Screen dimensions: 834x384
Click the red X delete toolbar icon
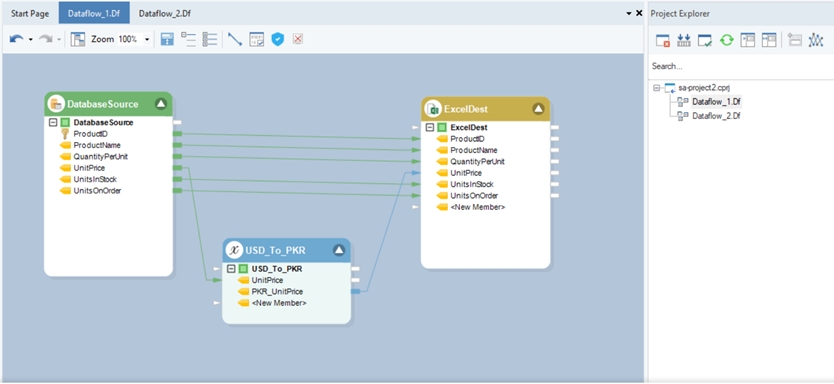(x=298, y=39)
